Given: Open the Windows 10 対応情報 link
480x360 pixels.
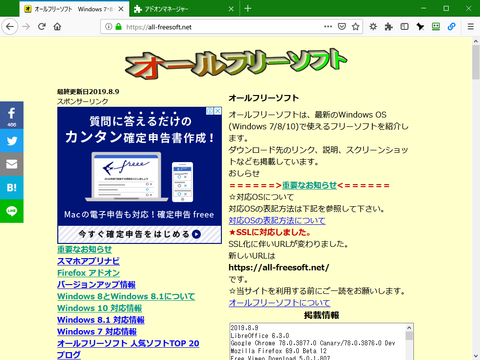Looking at the screenshot, I should (x=99, y=308).
